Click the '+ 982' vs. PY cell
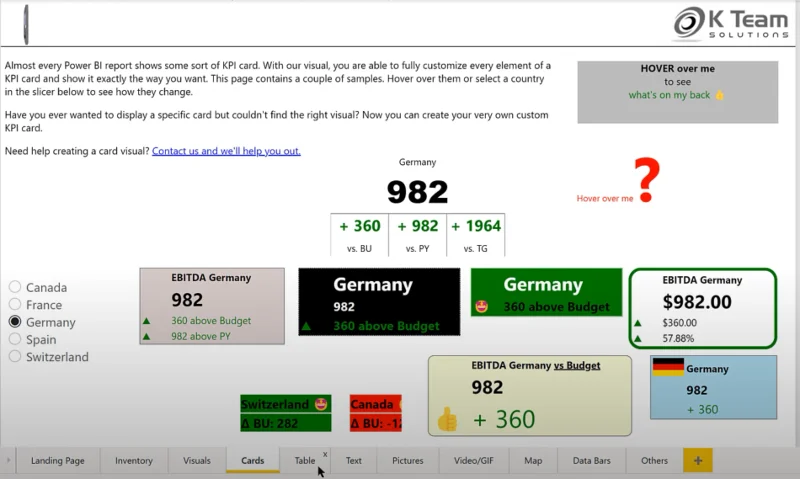Screen dimensions: 800x479 tap(417, 235)
